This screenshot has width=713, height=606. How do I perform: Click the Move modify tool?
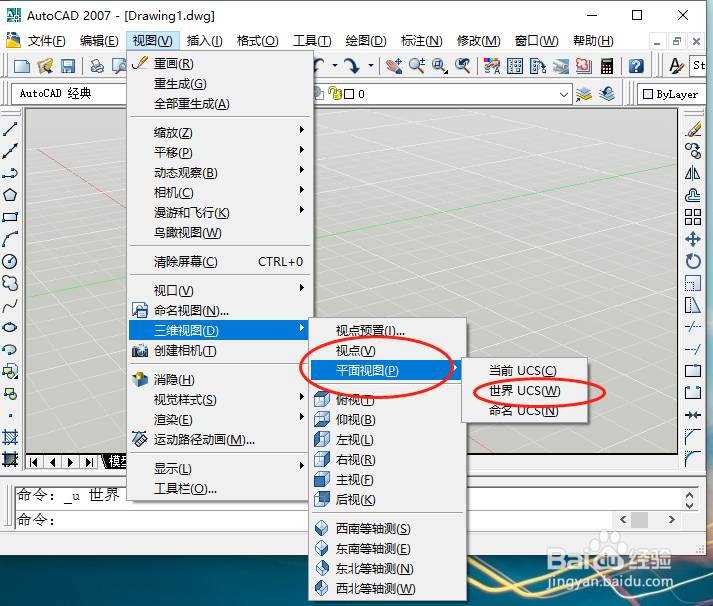[x=693, y=239]
